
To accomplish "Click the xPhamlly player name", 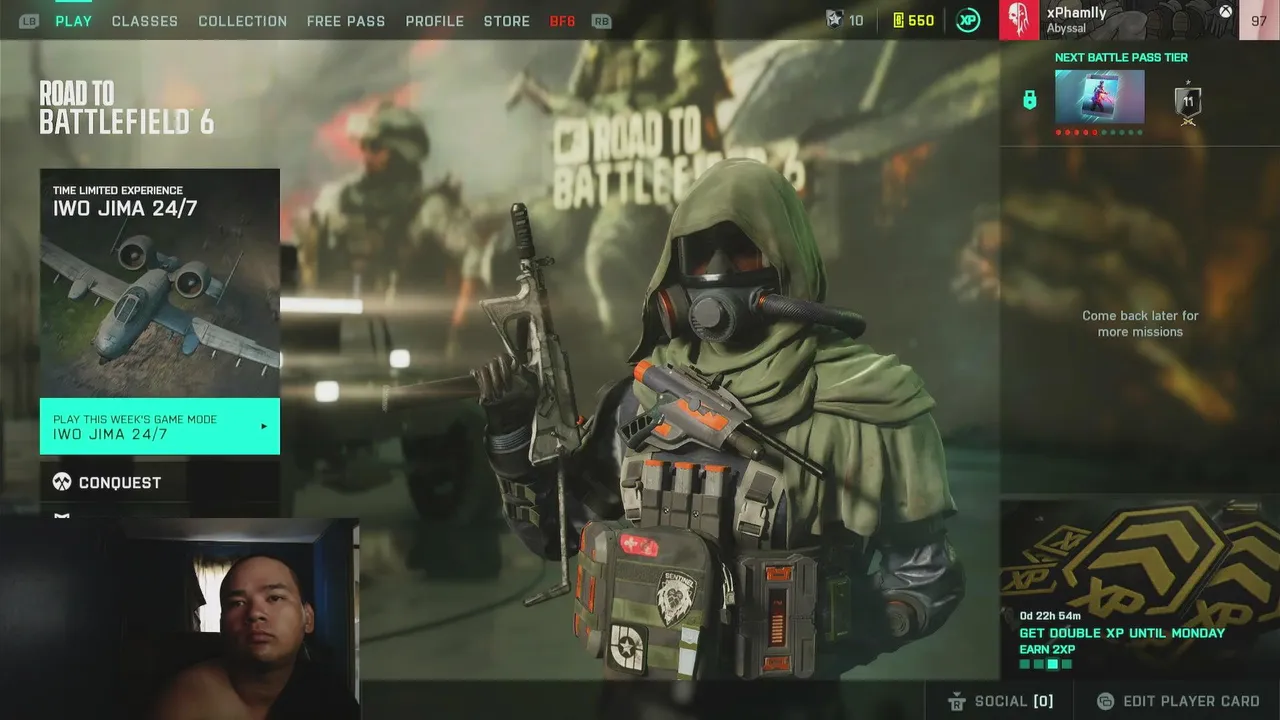I will click(x=1076, y=13).
